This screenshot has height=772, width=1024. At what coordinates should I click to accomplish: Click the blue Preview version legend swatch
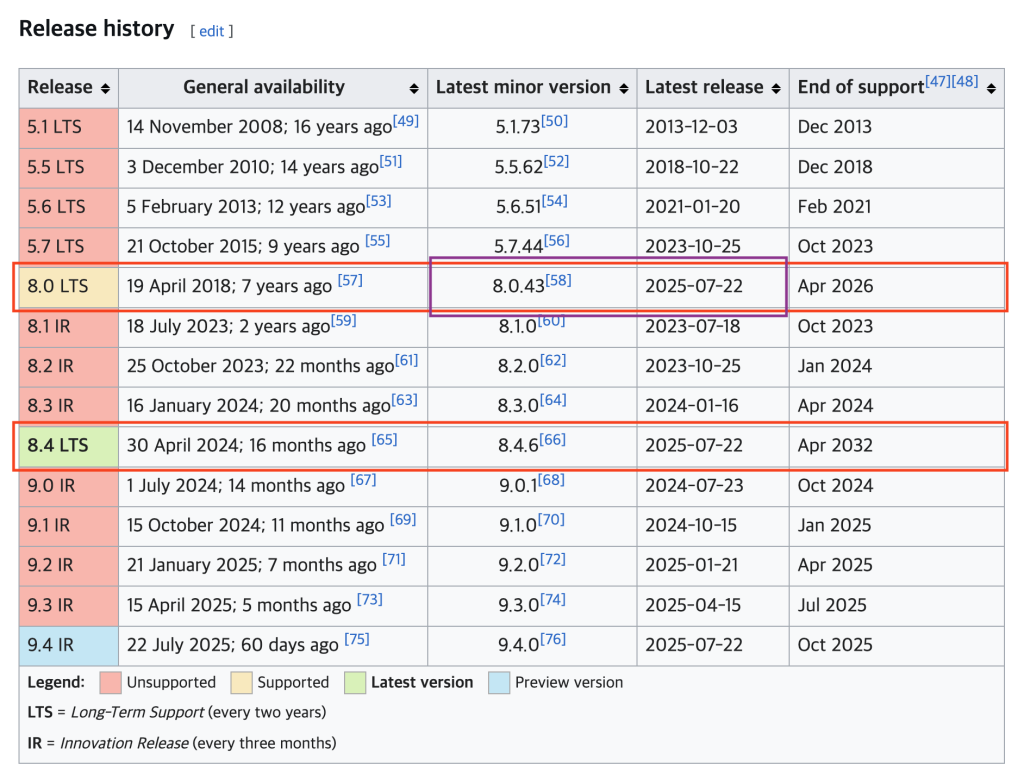point(498,683)
